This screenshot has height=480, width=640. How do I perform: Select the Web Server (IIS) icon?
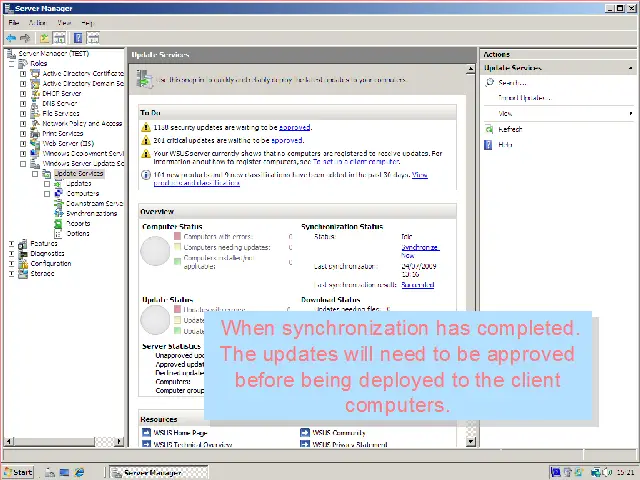click(x=35, y=143)
